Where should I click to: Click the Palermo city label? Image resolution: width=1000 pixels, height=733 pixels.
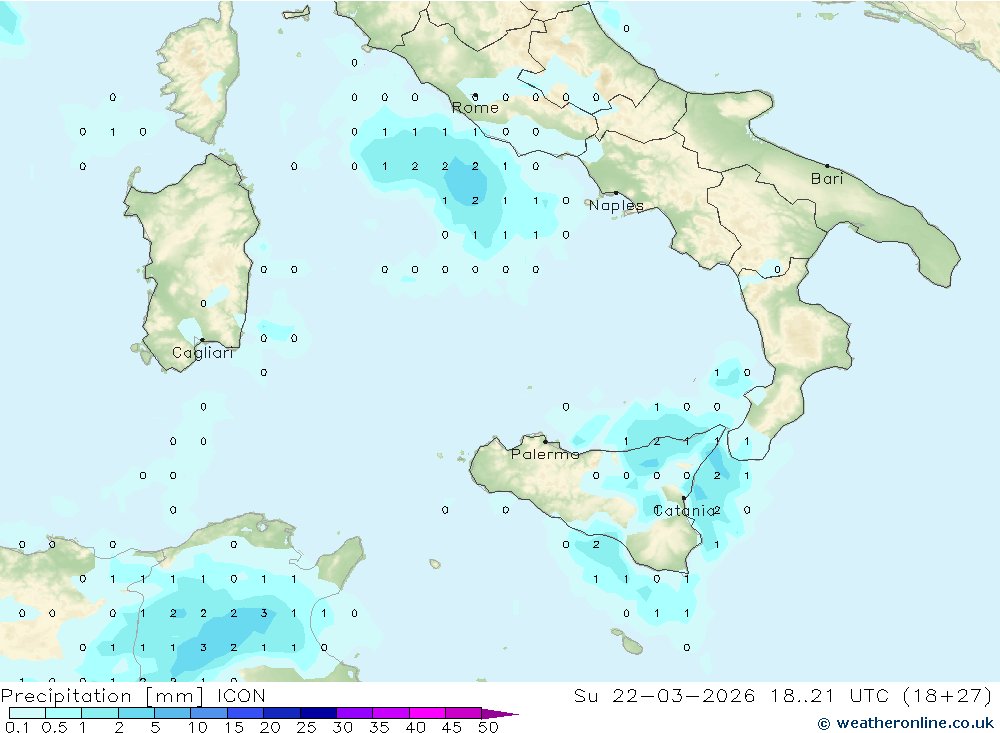pos(545,454)
